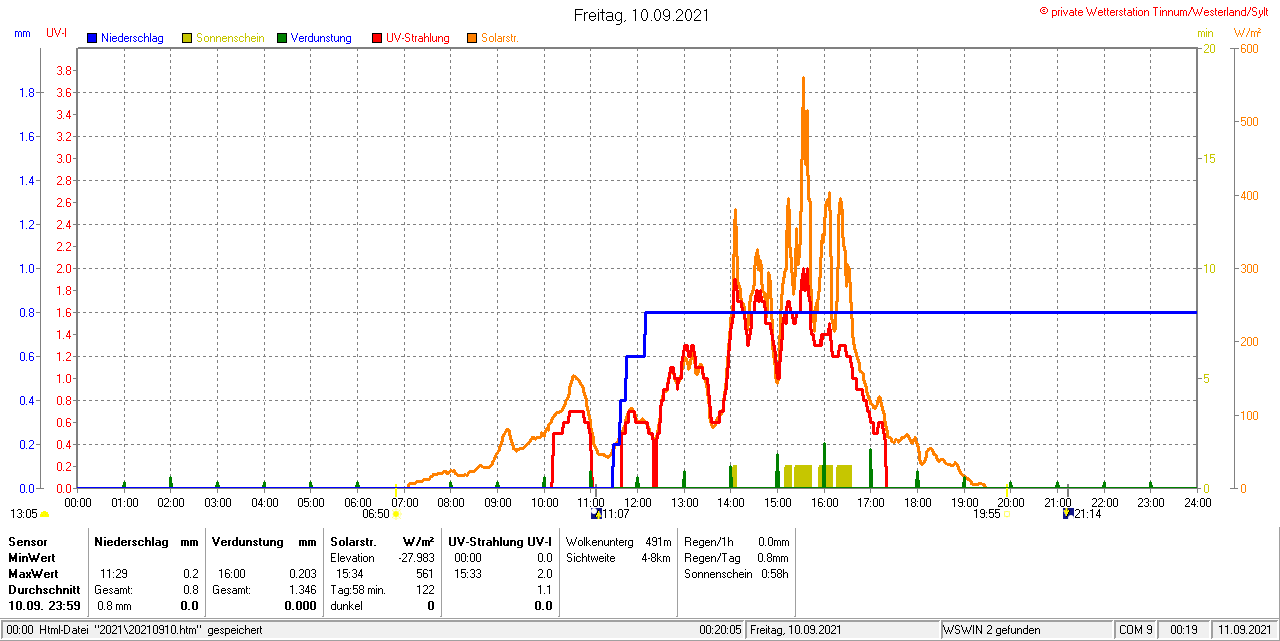Select the Verdunstung legend label
Viewport: 1280px width, 641px height.
click(321, 38)
